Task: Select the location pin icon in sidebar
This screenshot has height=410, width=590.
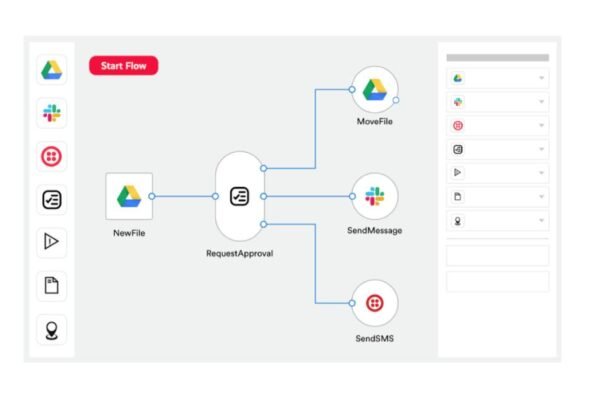Action: 52,330
